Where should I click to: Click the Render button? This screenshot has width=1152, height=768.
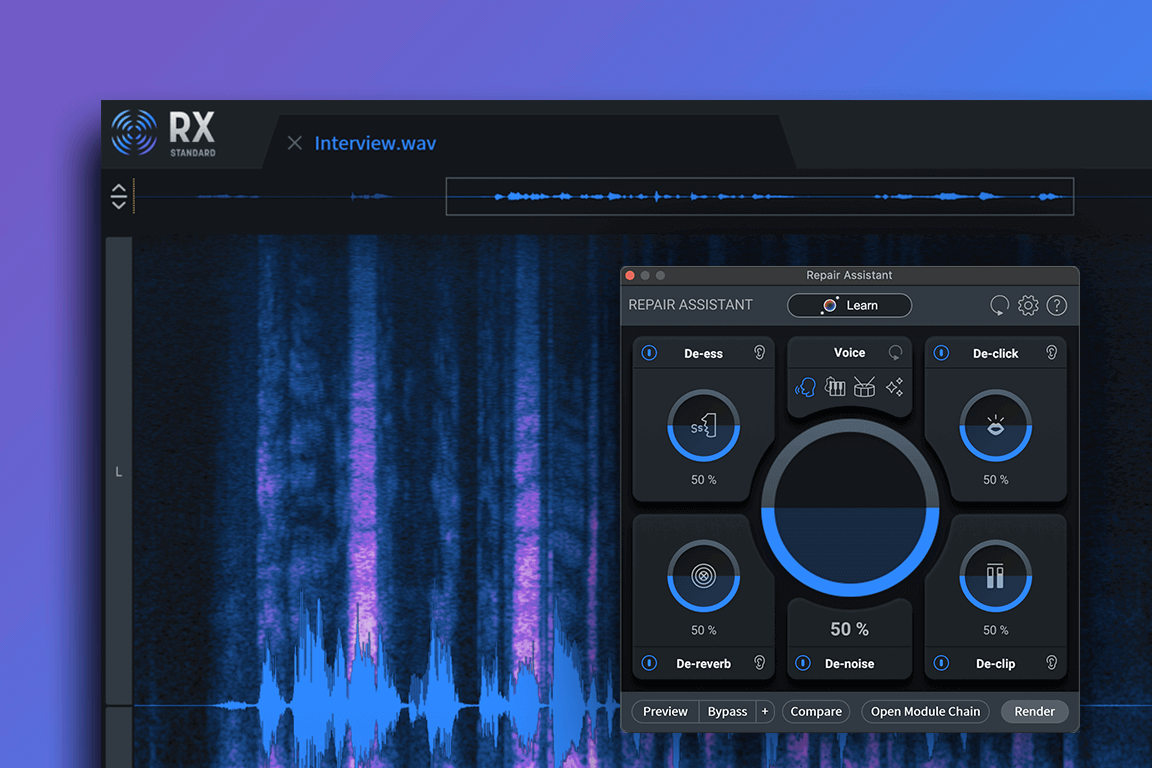coord(1034,711)
